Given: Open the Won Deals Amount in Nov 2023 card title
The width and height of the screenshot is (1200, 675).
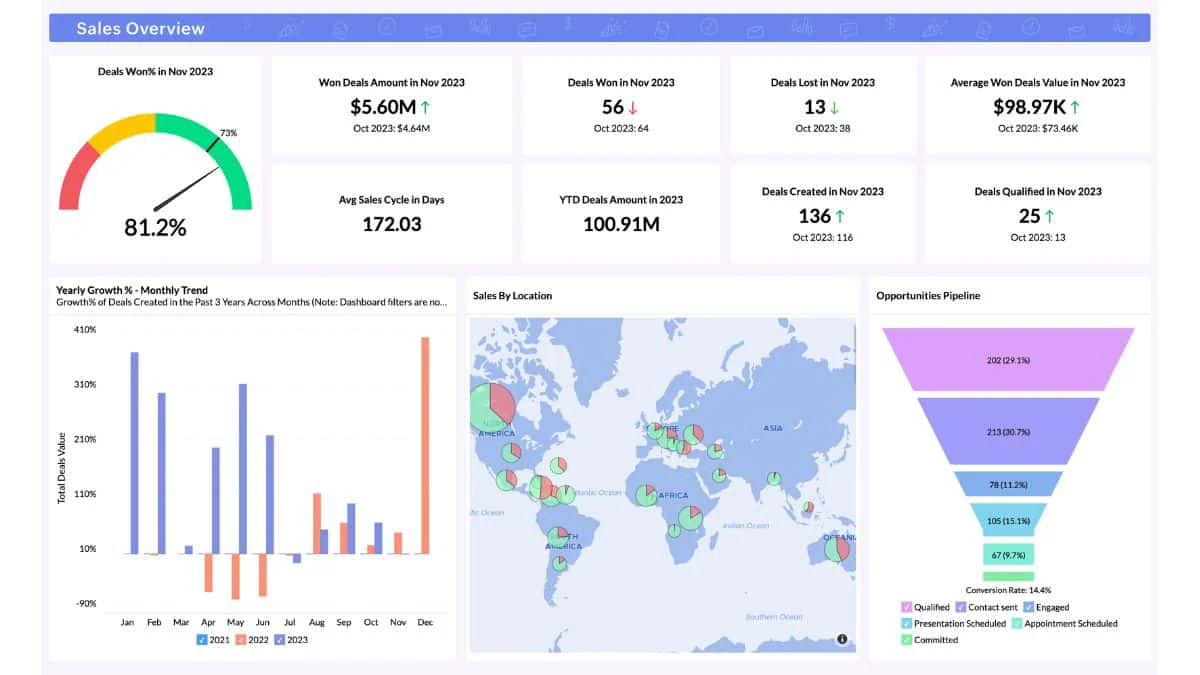Looking at the screenshot, I should pyautogui.click(x=392, y=83).
